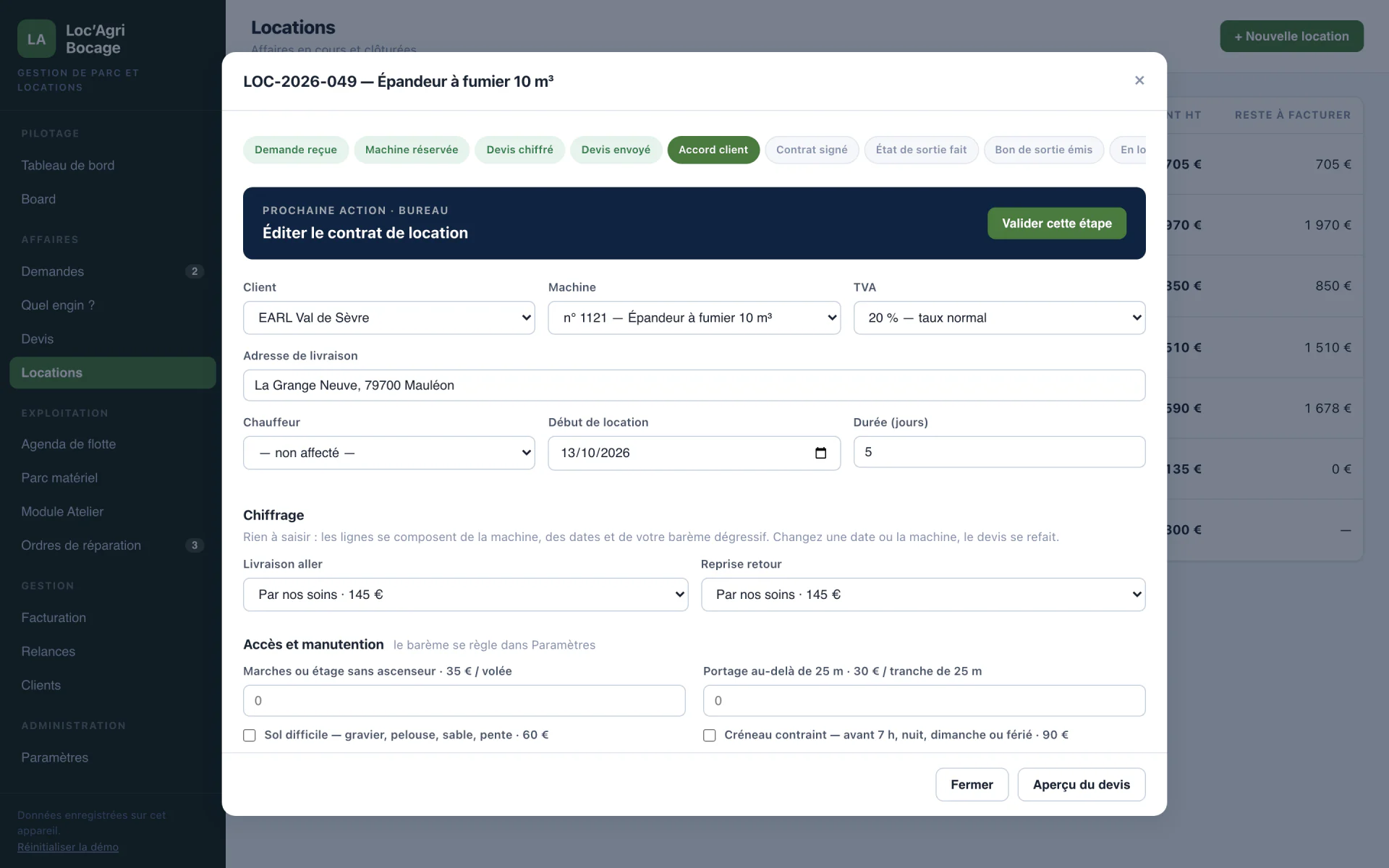1389x868 pixels.
Task: Open Agenda de flotte
Action: click(x=113, y=444)
